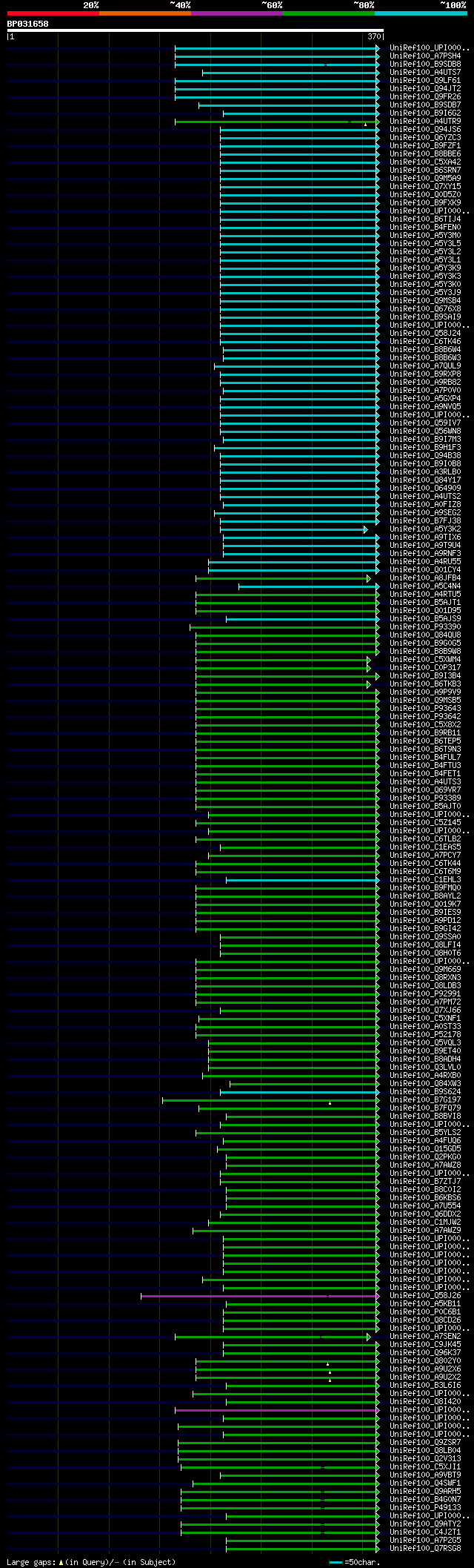Select the UniRef100_A5Y3M0 label

[x=425, y=235]
